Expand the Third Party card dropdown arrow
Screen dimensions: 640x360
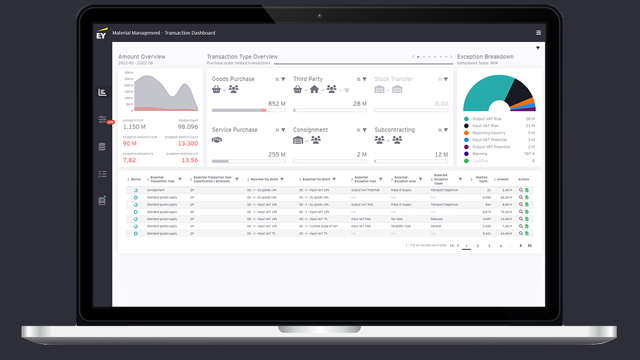click(364, 79)
